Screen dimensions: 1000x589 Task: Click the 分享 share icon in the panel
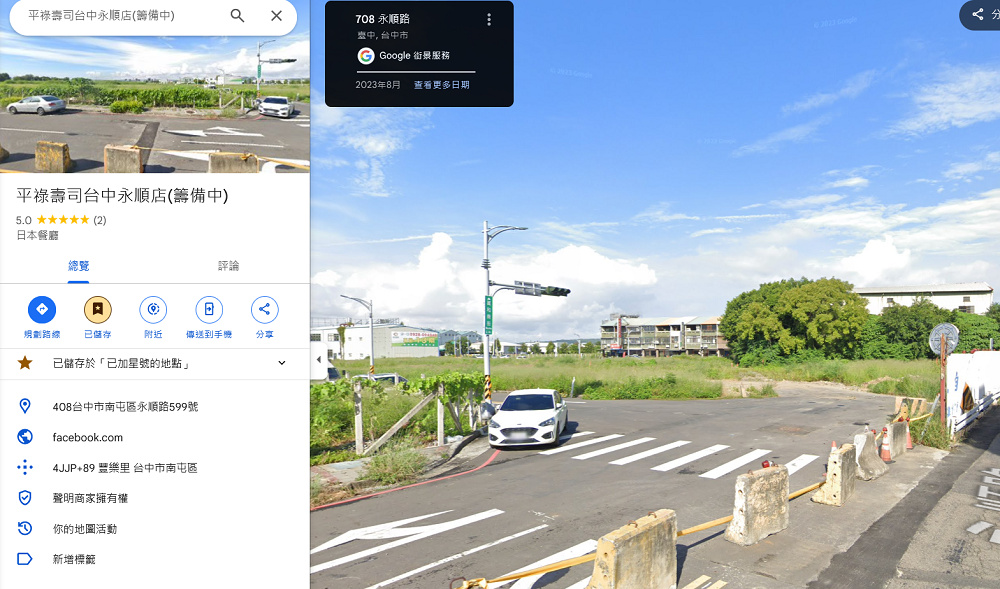(265, 310)
